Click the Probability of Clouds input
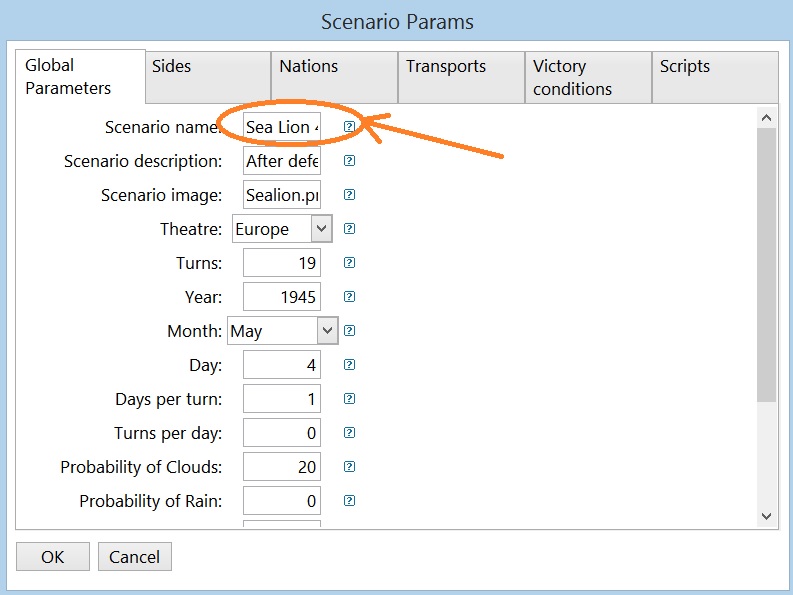 (282, 466)
